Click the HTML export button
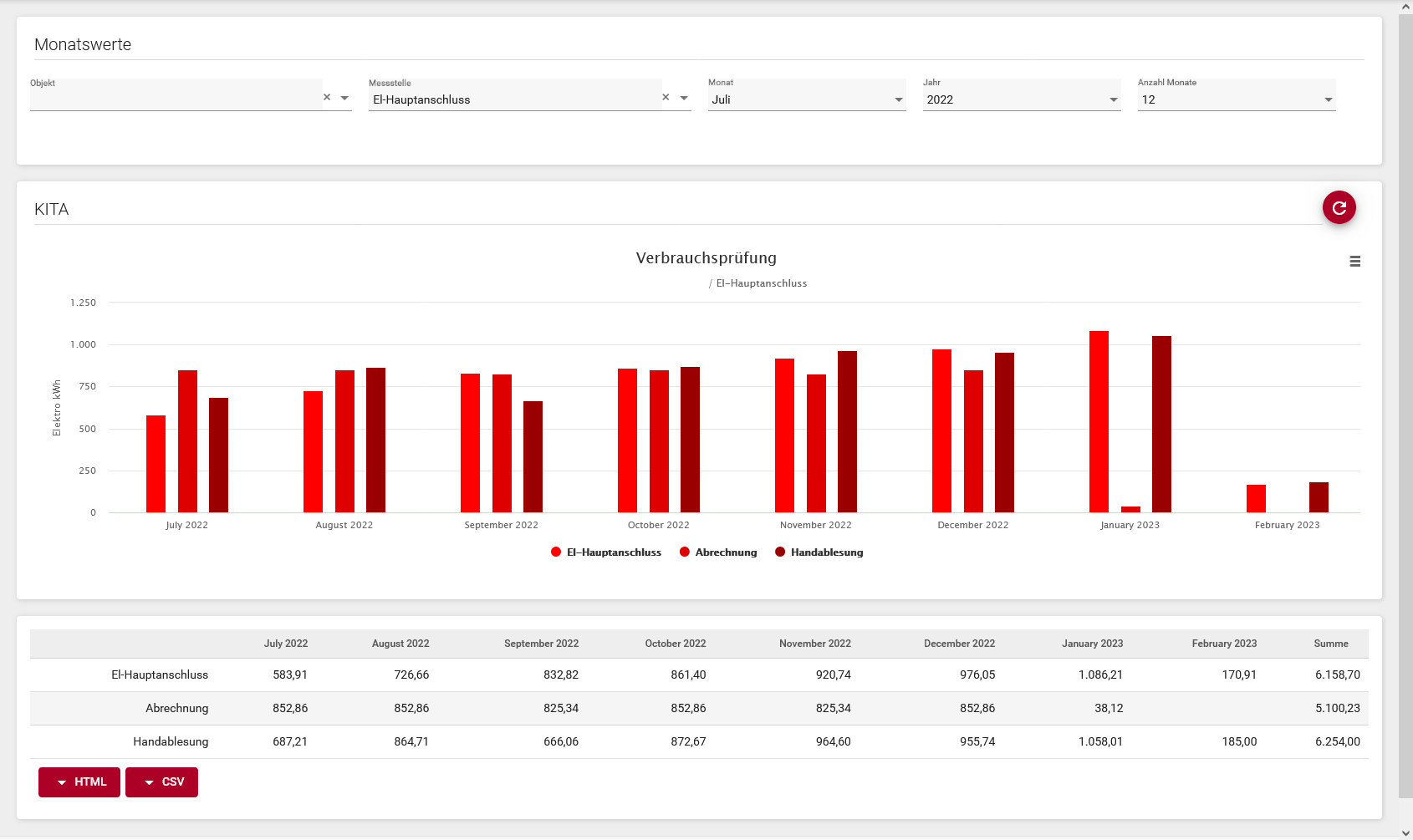The image size is (1413, 840). point(79,782)
